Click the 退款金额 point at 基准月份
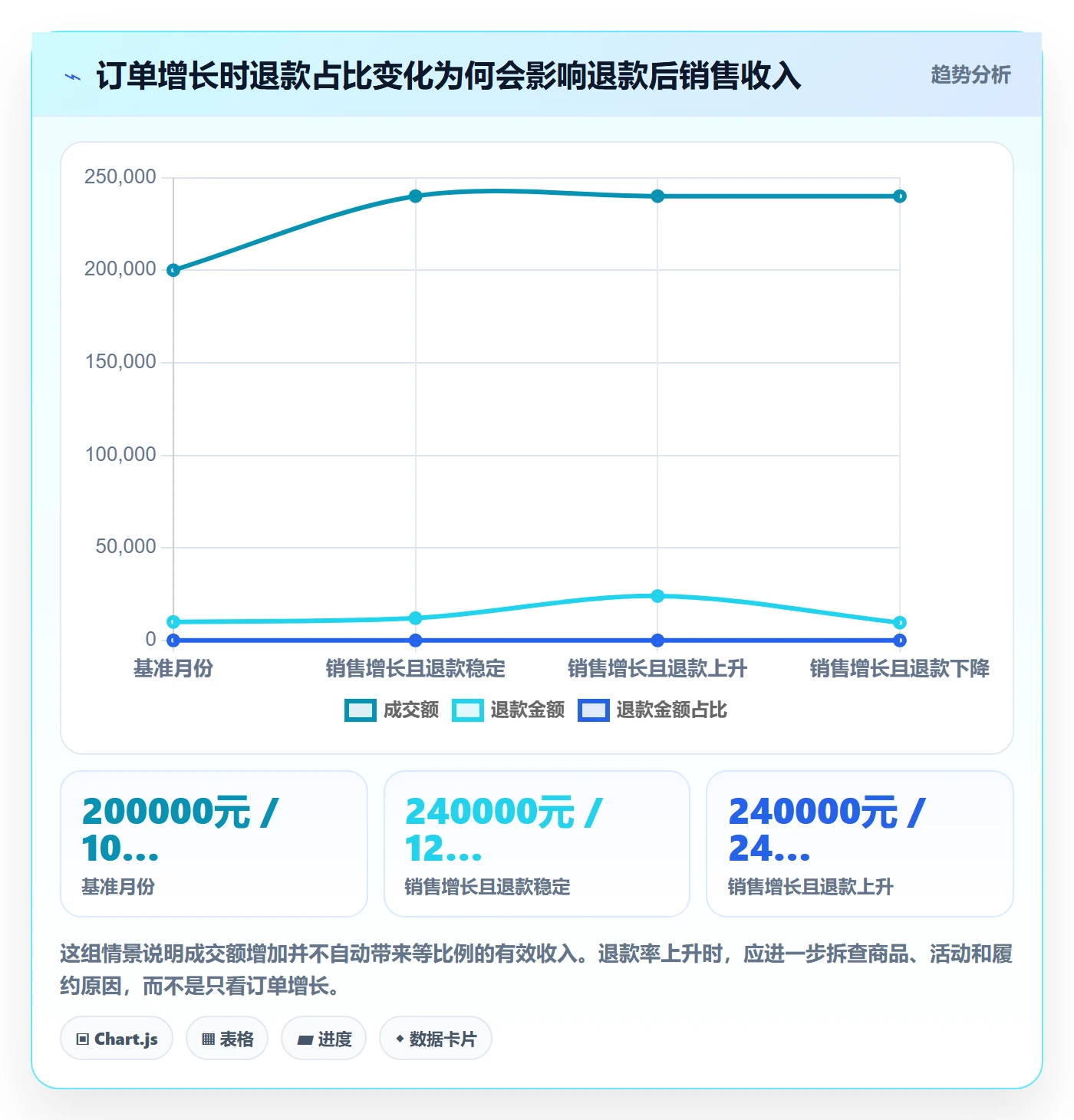Viewport: 1074px width, 1120px height. click(x=173, y=622)
